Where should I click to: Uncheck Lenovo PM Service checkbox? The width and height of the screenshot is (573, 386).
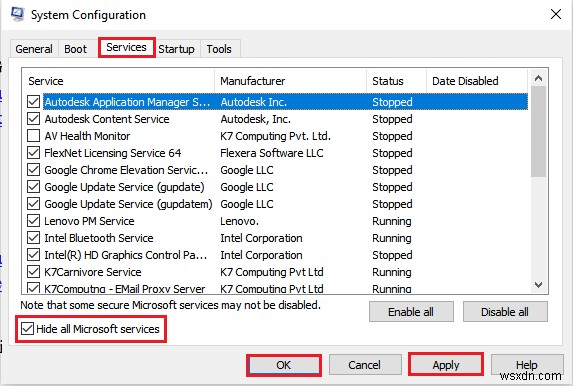(34, 221)
